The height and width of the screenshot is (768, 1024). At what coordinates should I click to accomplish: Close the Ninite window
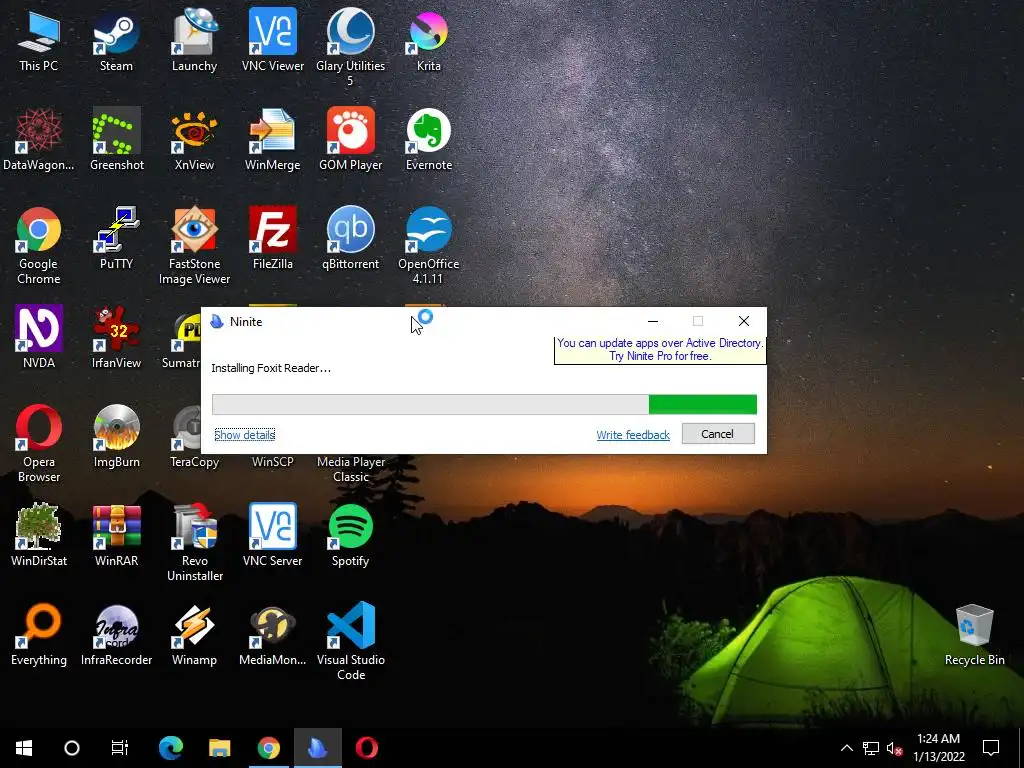743,321
